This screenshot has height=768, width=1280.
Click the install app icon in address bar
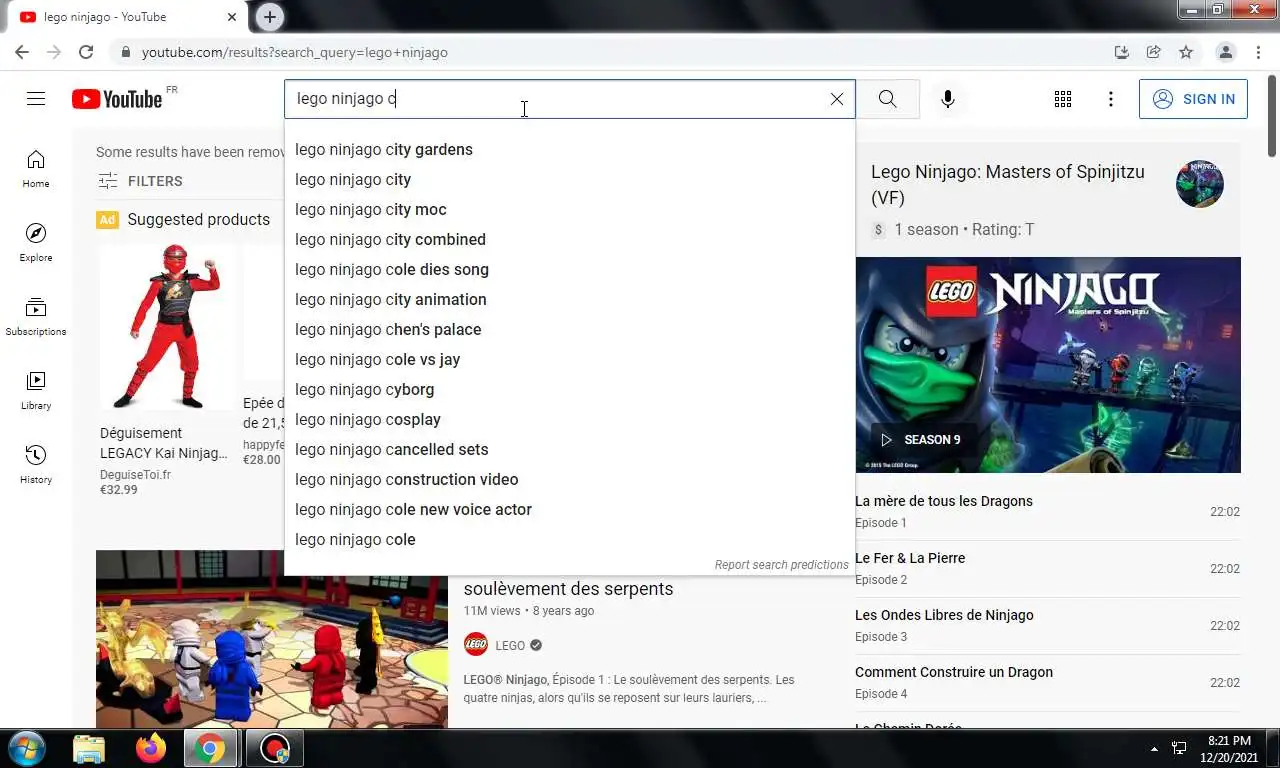[x=1121, y=52]
